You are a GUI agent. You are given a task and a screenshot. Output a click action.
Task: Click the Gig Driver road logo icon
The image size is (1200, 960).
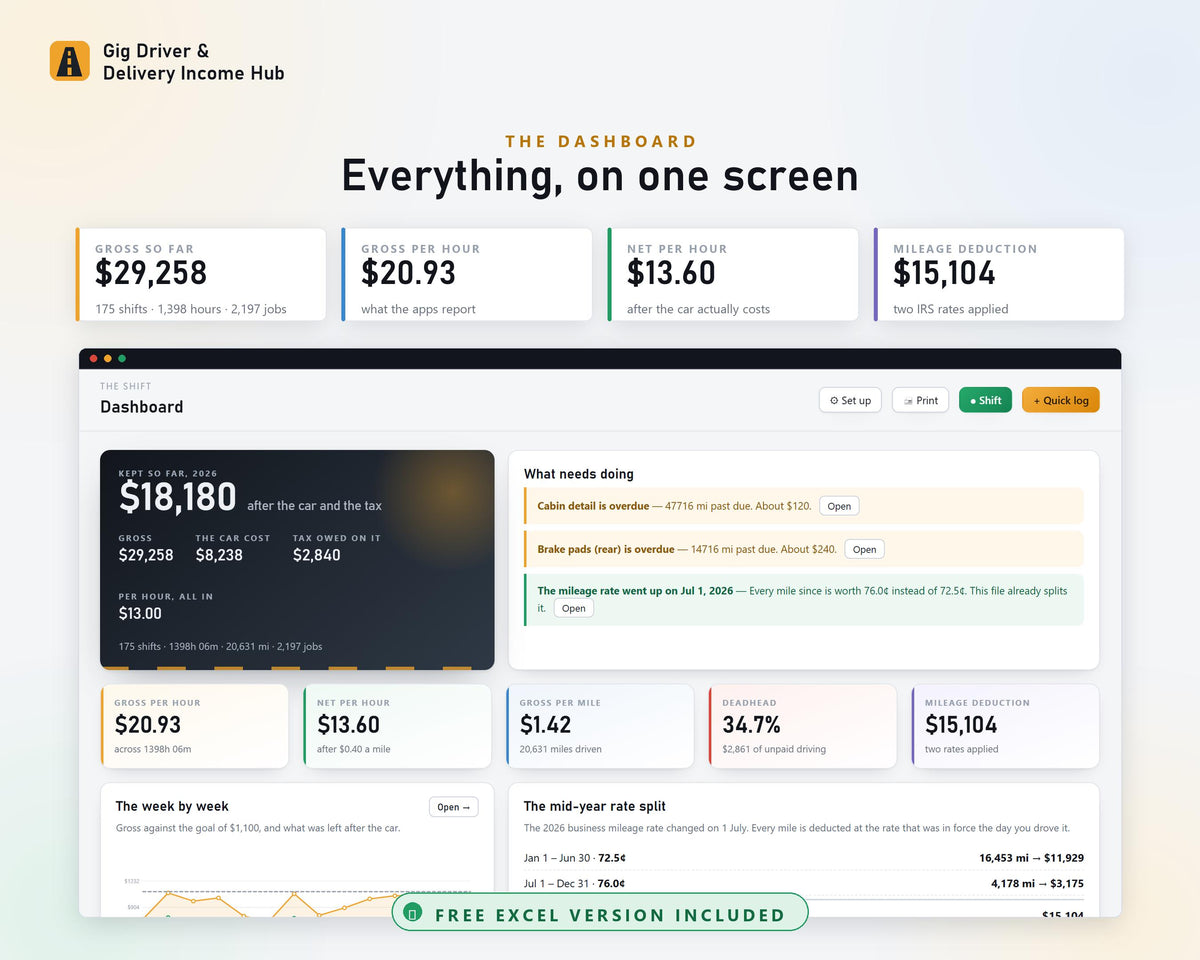click(69, 61)
